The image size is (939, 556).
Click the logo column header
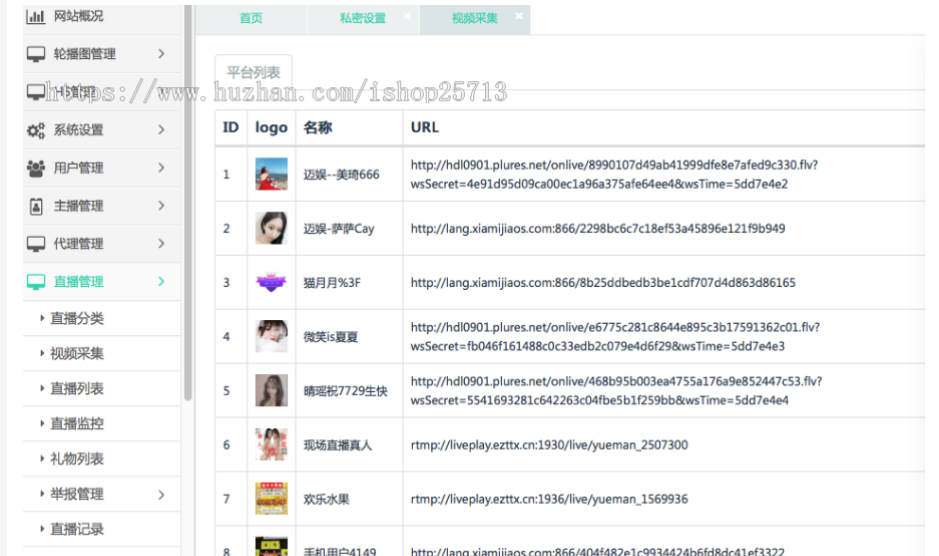tap(271, 128)
